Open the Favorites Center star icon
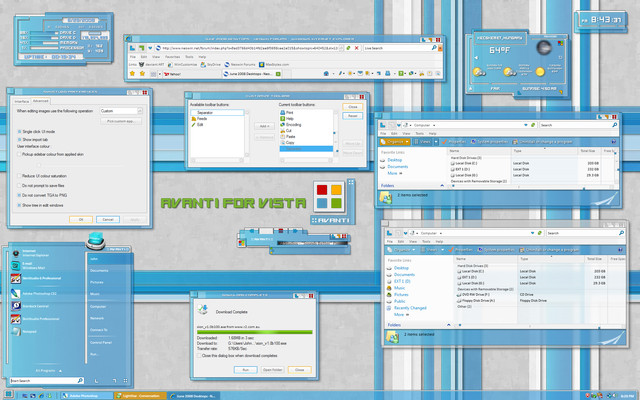The image size is (640, 400). pos(132,73)
